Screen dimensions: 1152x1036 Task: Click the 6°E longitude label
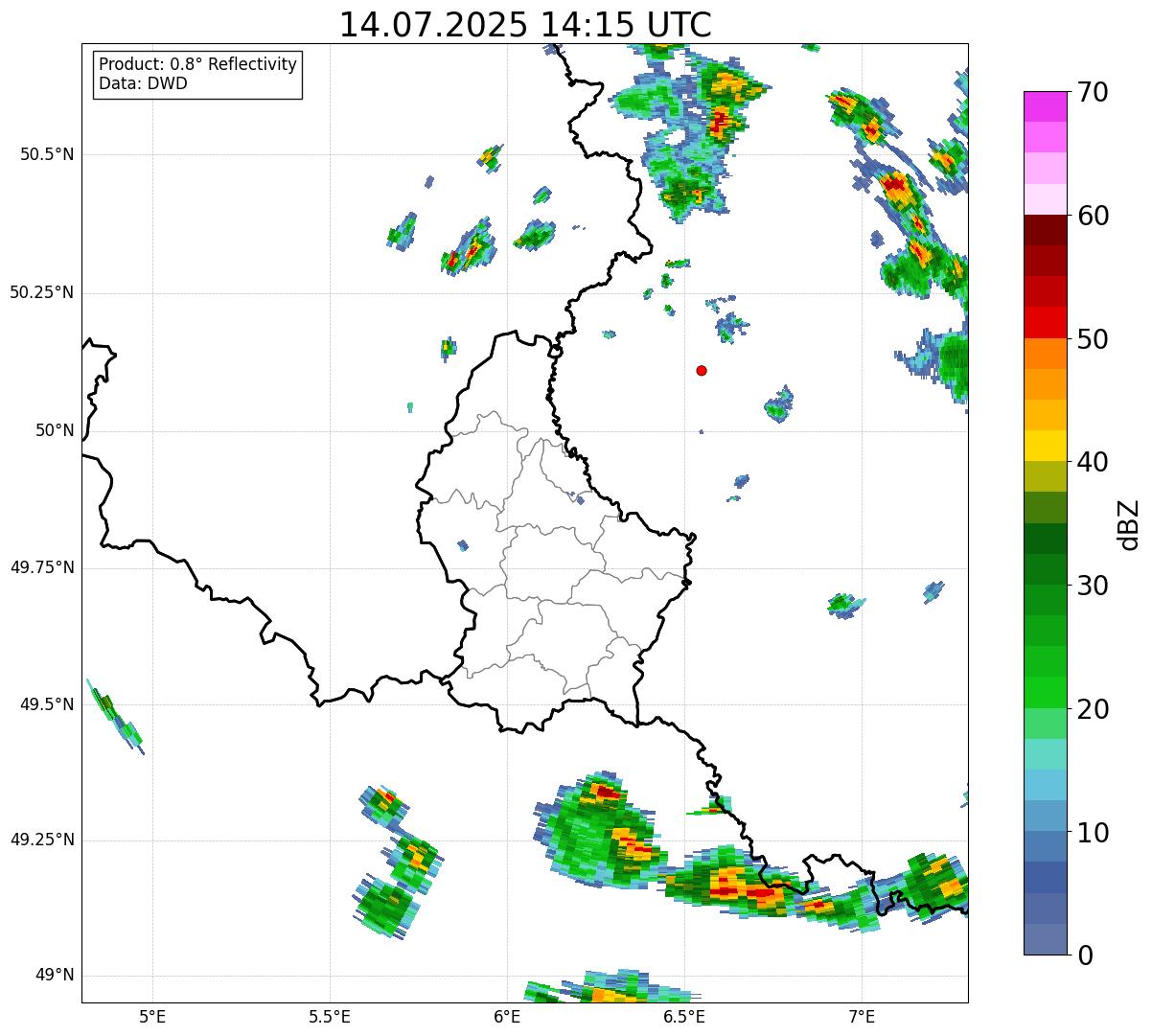click(x=507, y=1016)
